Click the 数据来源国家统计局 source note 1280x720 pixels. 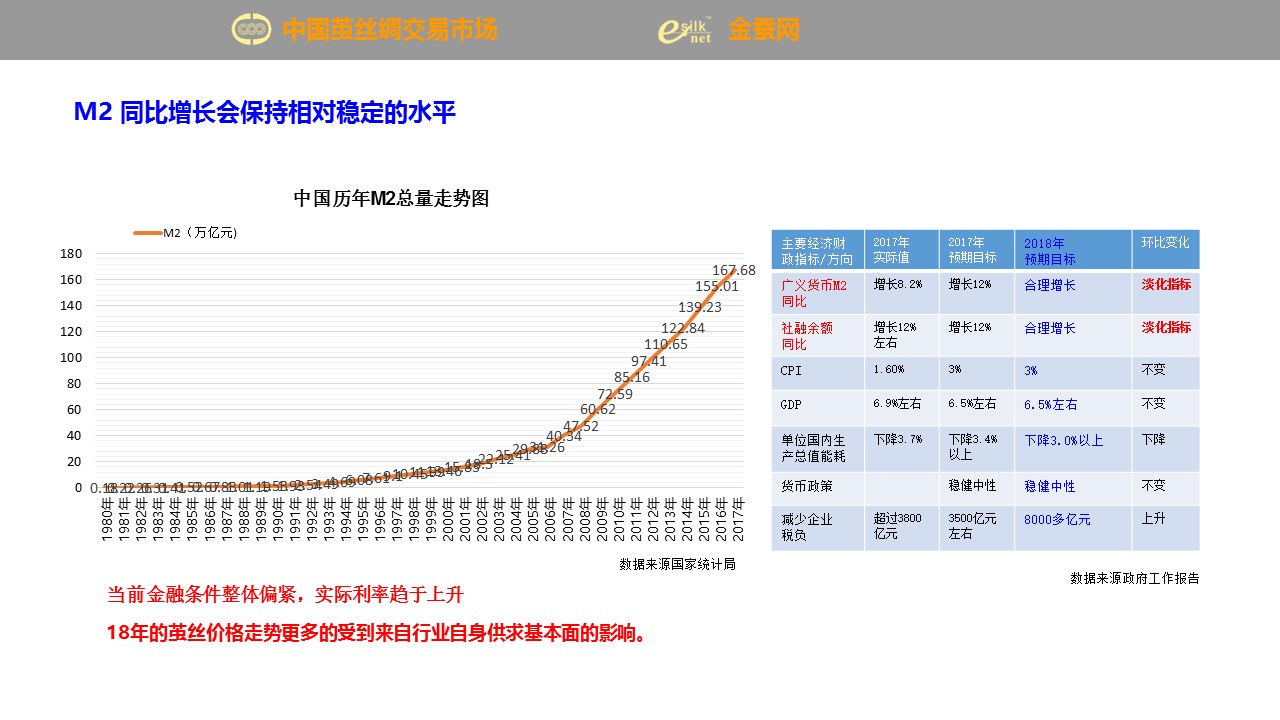point(677,564)
